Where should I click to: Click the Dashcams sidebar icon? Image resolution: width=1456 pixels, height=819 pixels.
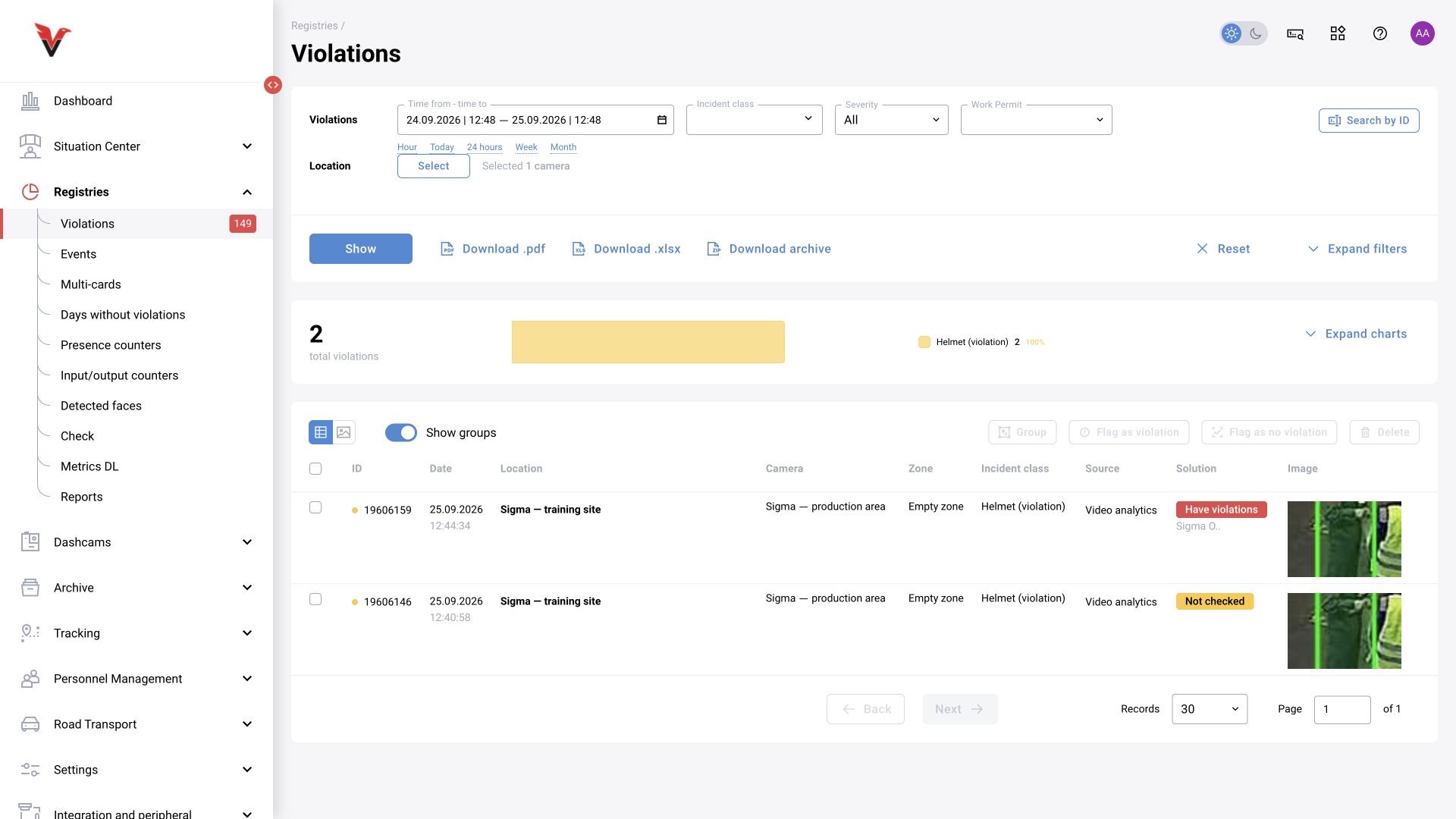click(30, 542)
